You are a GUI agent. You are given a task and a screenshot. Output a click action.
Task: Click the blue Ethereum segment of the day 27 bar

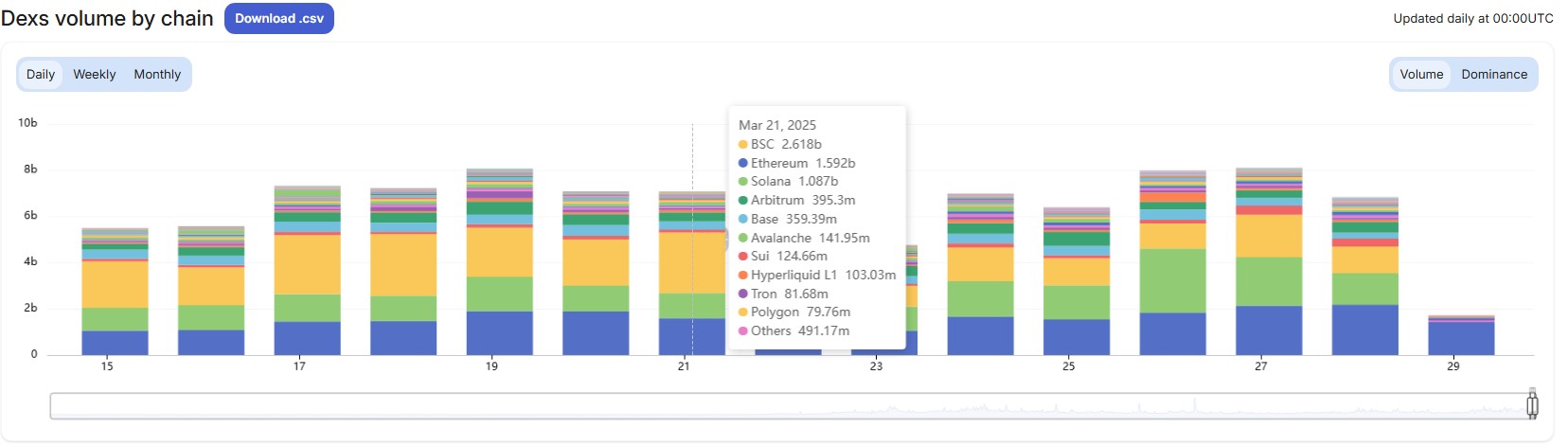pos(1268,330)
